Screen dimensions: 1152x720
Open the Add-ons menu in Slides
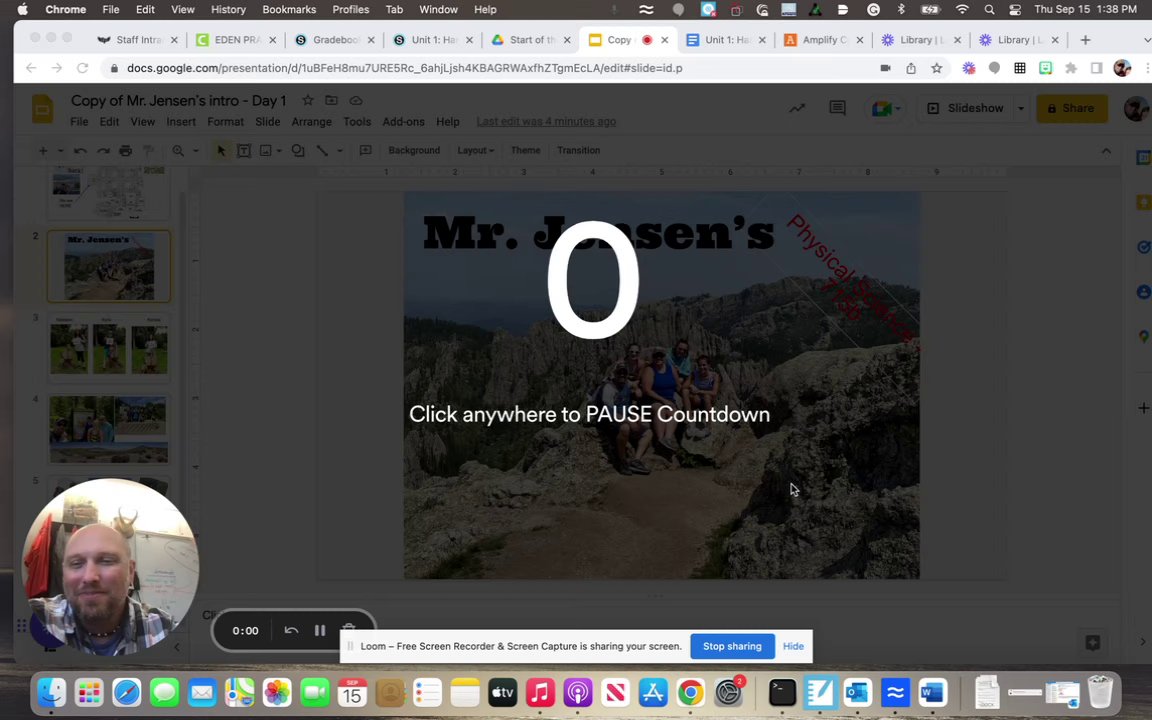point(403,122)
